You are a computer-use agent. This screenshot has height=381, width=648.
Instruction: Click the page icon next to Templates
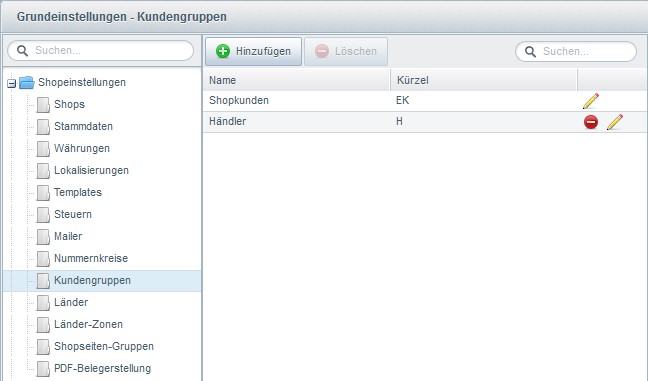tap(43, 193)
